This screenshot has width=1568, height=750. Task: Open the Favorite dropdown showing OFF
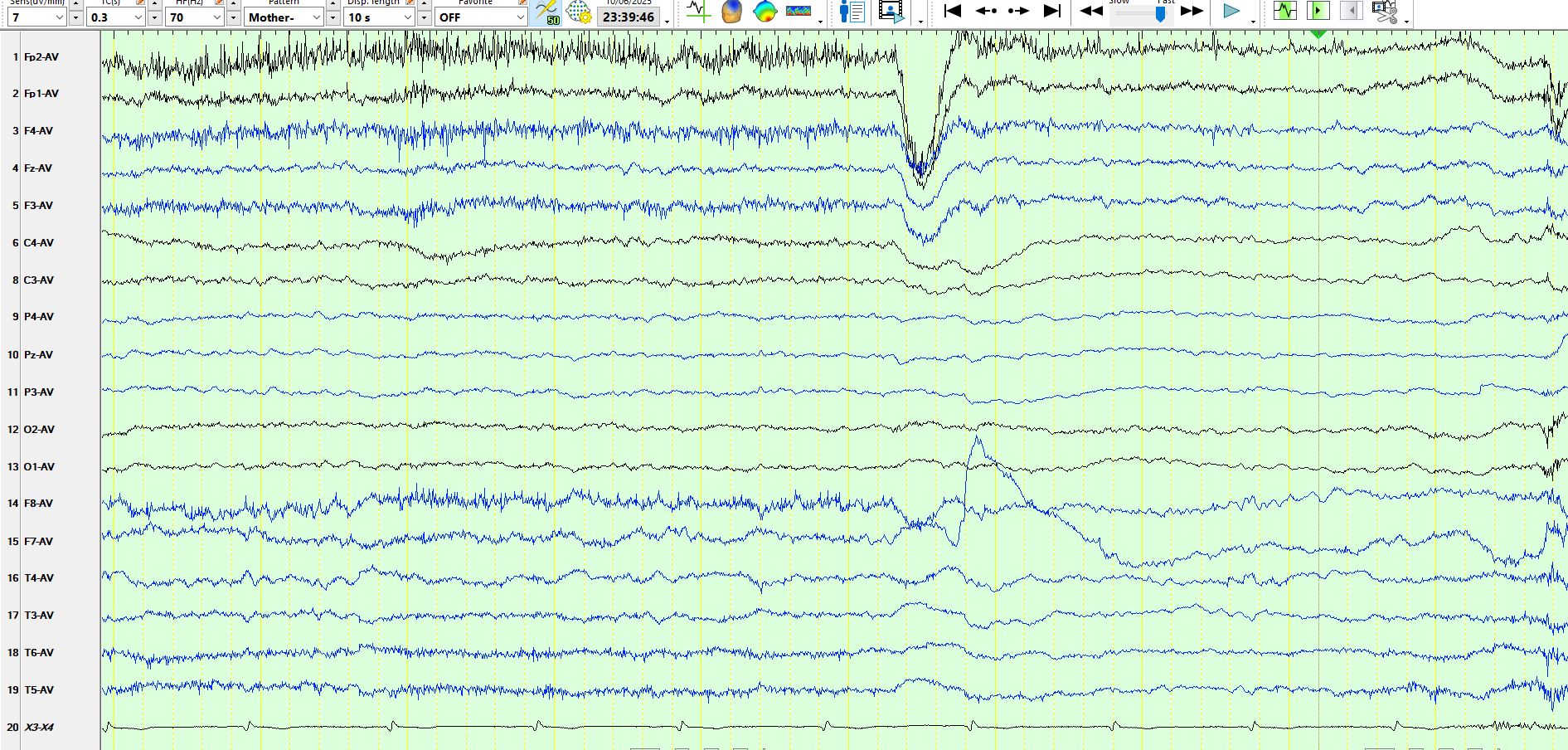(x=481, y=17)
